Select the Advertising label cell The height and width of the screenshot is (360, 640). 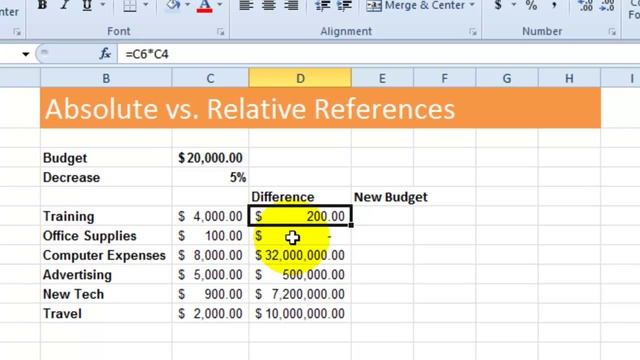tap(106, 275)
